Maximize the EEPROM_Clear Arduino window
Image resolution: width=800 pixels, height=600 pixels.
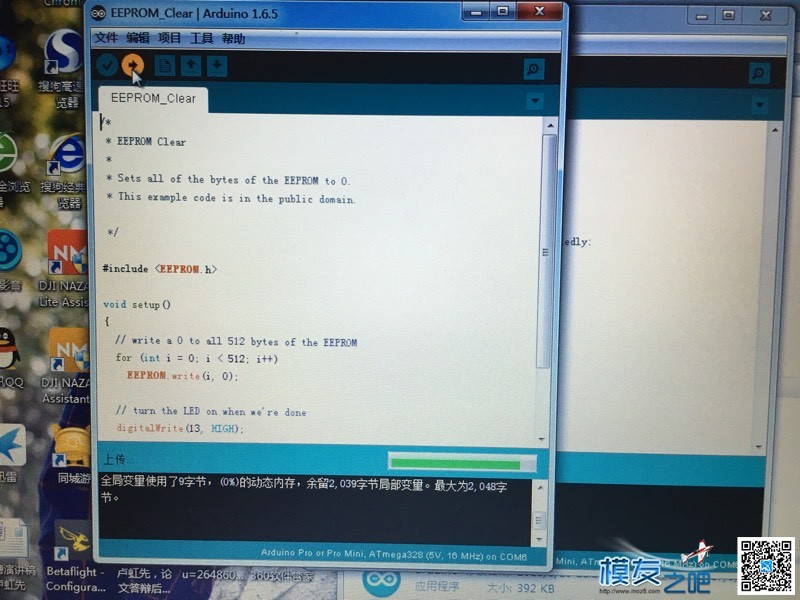tap(503, 11)
